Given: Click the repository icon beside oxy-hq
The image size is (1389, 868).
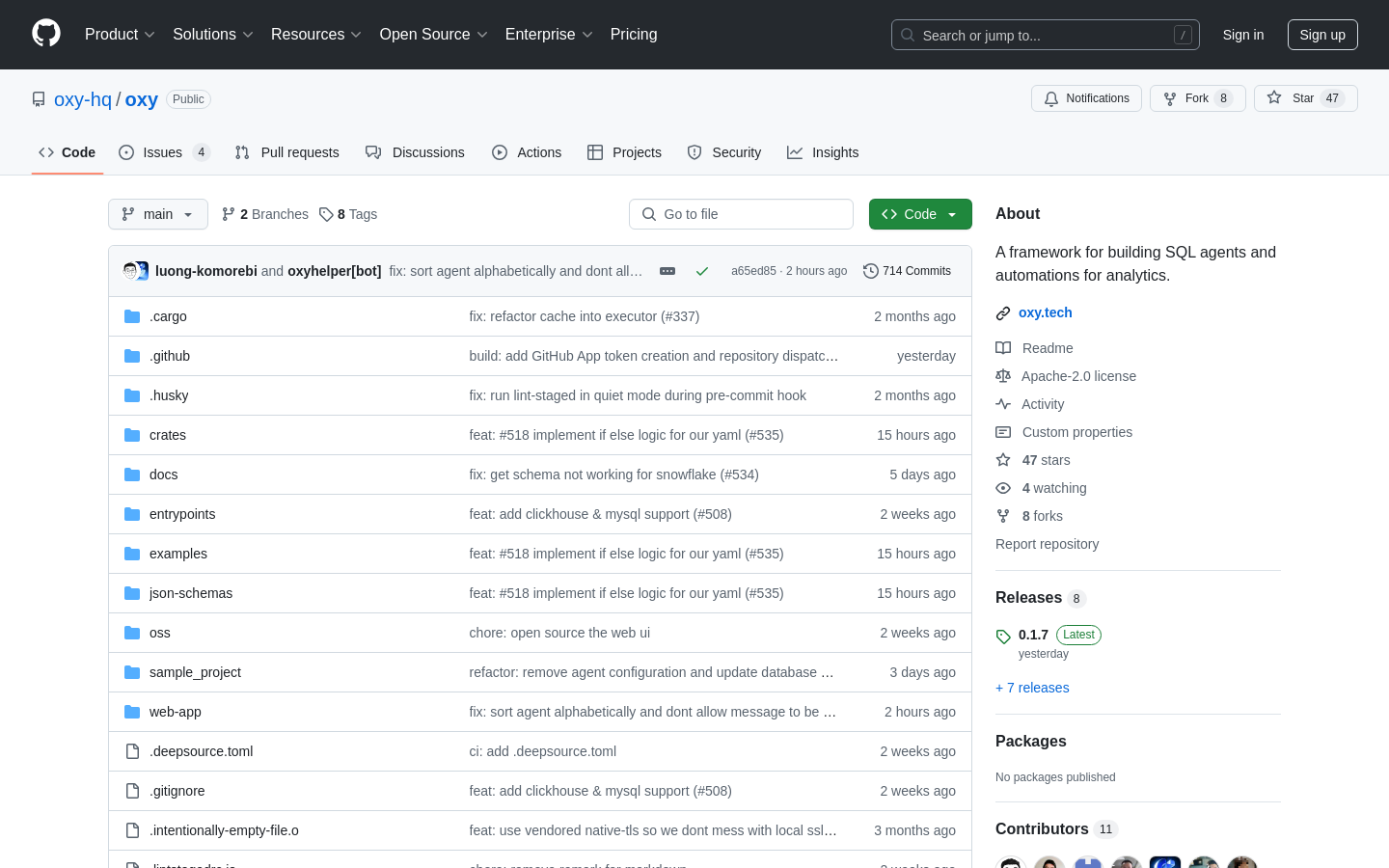Looking at the screenshot, I should click(x=39, y=99).
